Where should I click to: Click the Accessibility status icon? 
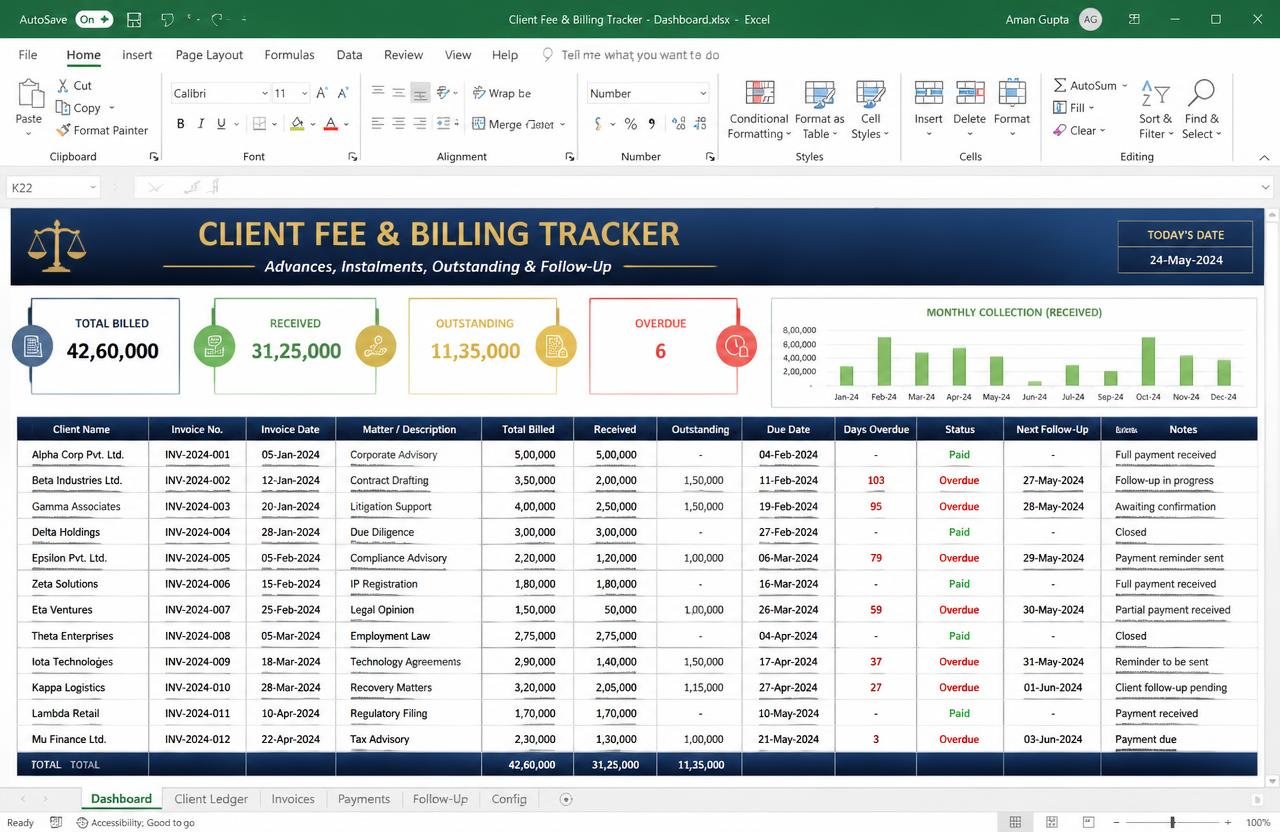[83, 823]
